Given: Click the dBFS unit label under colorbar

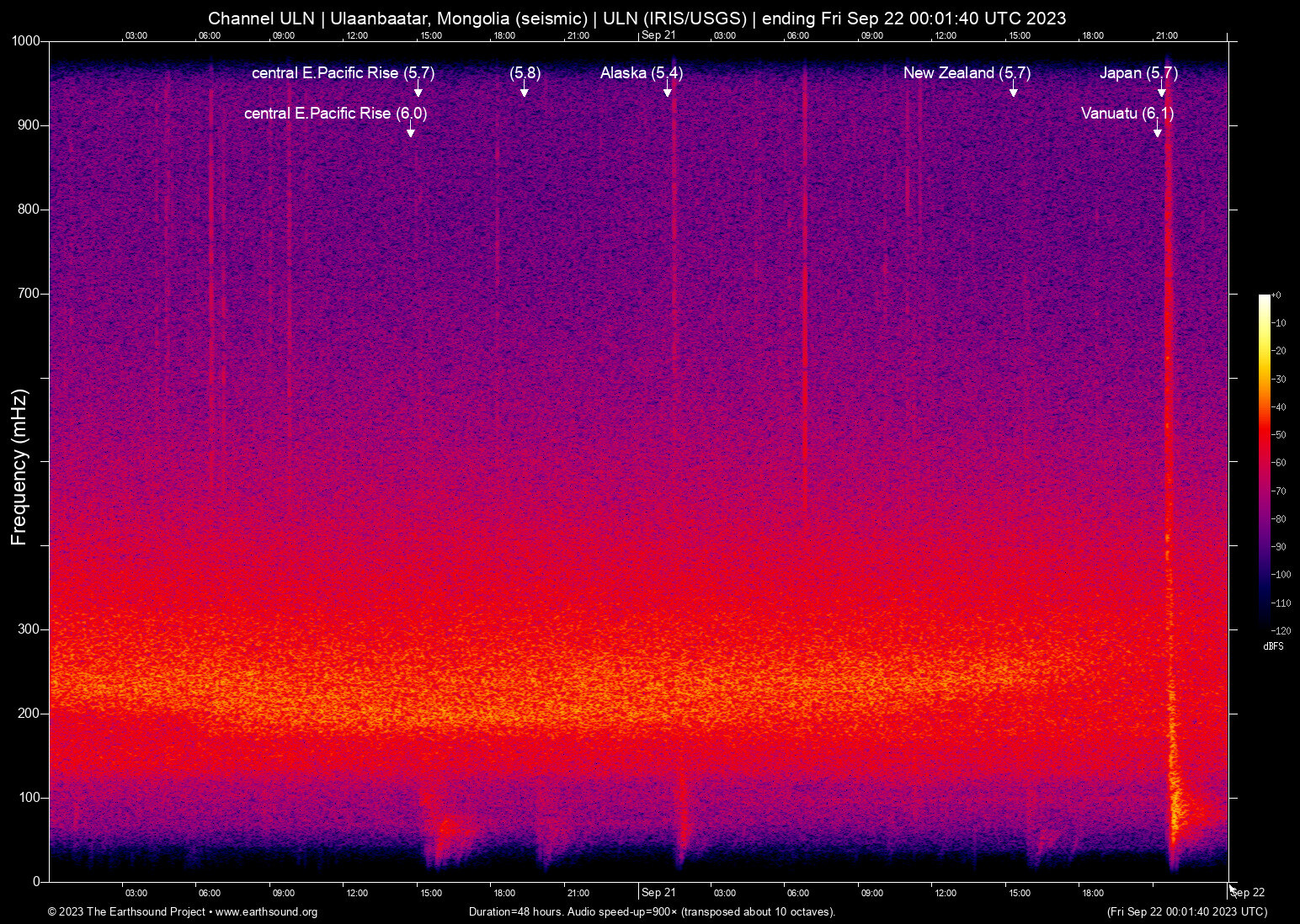Looking at the screenshot, I should (x=1273, y=646).
